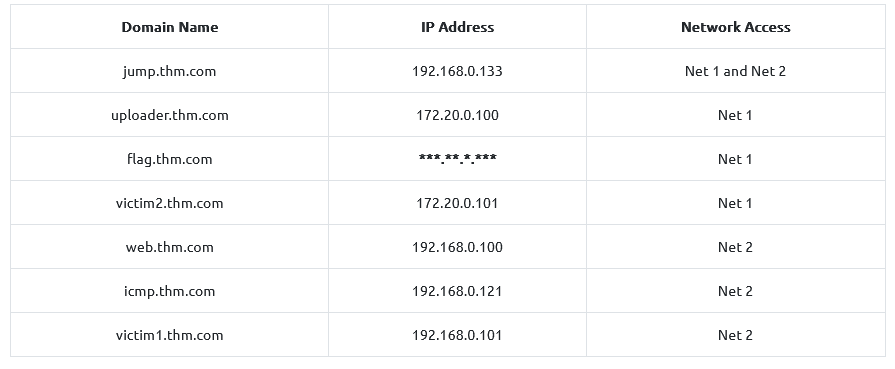Viewport: 895px width, 369px height.
Task: Select the uploader.thm.com domain cell
Action: tap(170, 115)
